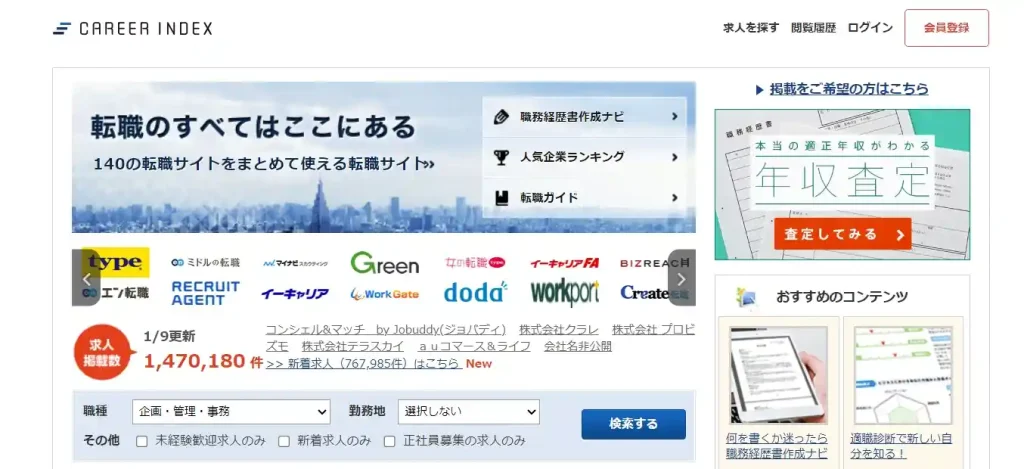Image resolution: width=1024 pixels, height=469 pixels.
Task: Open the 掲載をご希望の方はこちら link
Action: (848, 89)
